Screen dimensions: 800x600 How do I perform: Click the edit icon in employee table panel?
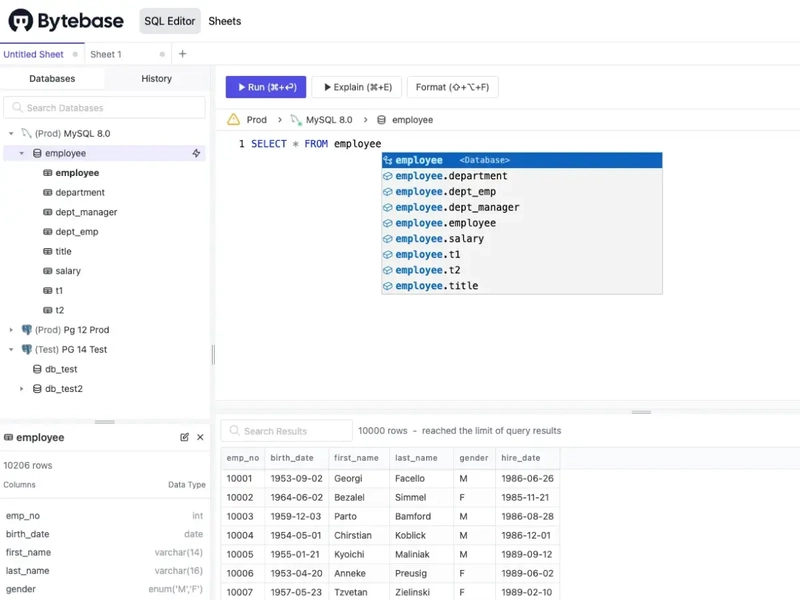[184, 437]
